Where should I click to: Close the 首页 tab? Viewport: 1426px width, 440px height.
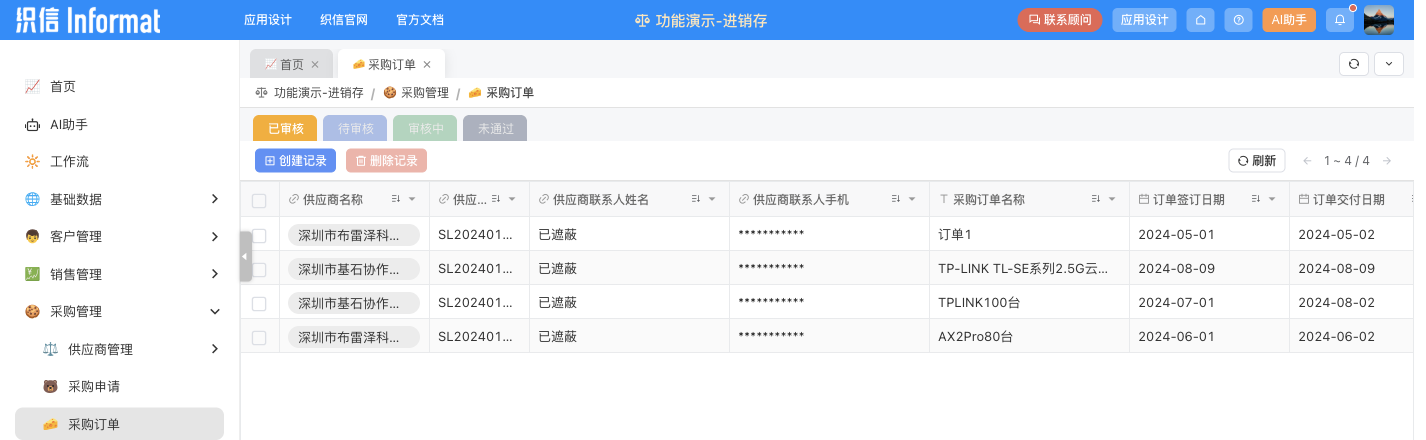315,64
